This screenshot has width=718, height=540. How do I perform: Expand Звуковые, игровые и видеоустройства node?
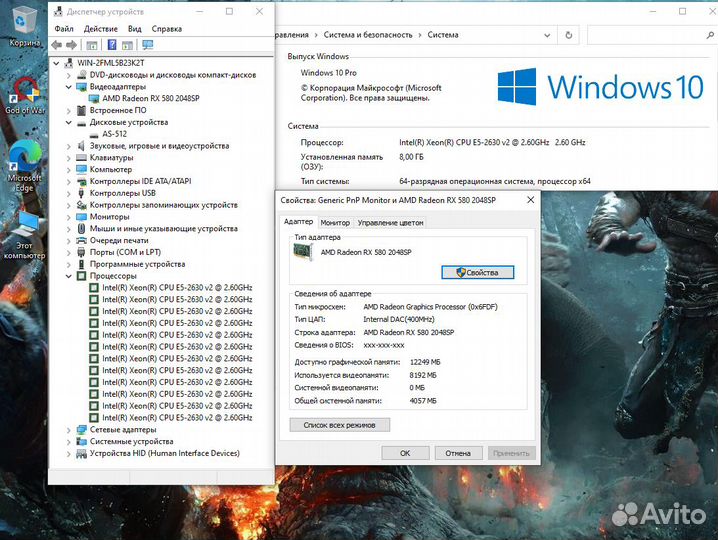pyautogui.click(x=69, y=146)
